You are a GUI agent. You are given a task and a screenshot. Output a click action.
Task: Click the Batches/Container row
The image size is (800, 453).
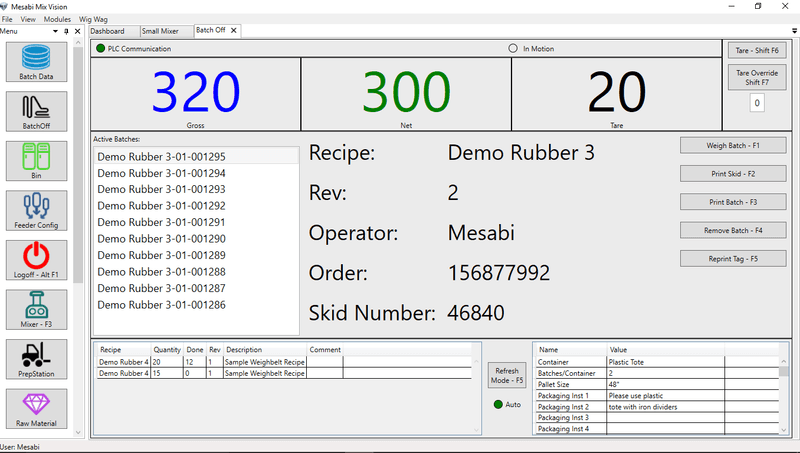tap(657, 373)
